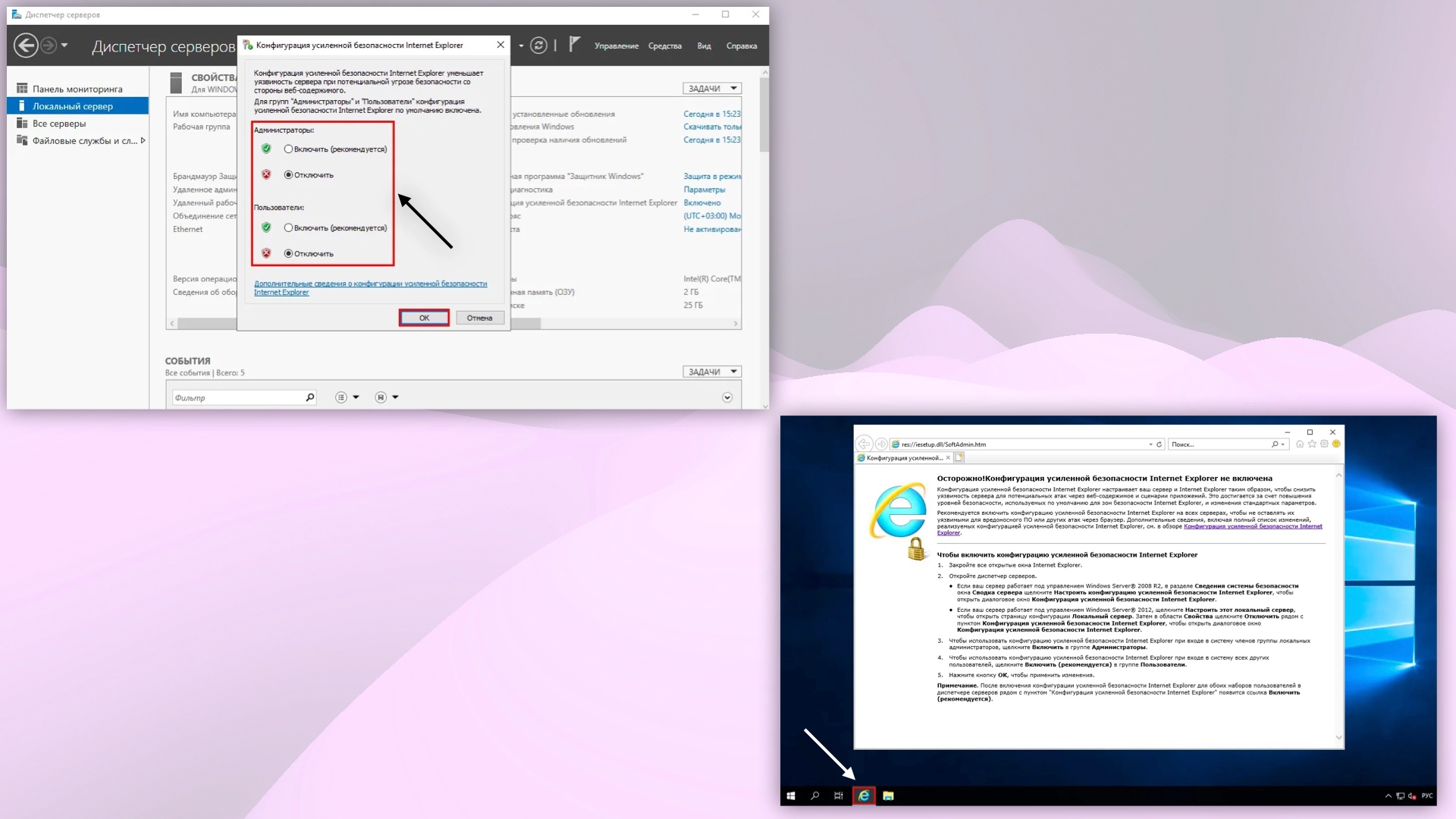Click Internet Explorer icon in taskbar
The height and width of the screenshot is (819, 1456).
pyautogui.click(x=864, y=795)
